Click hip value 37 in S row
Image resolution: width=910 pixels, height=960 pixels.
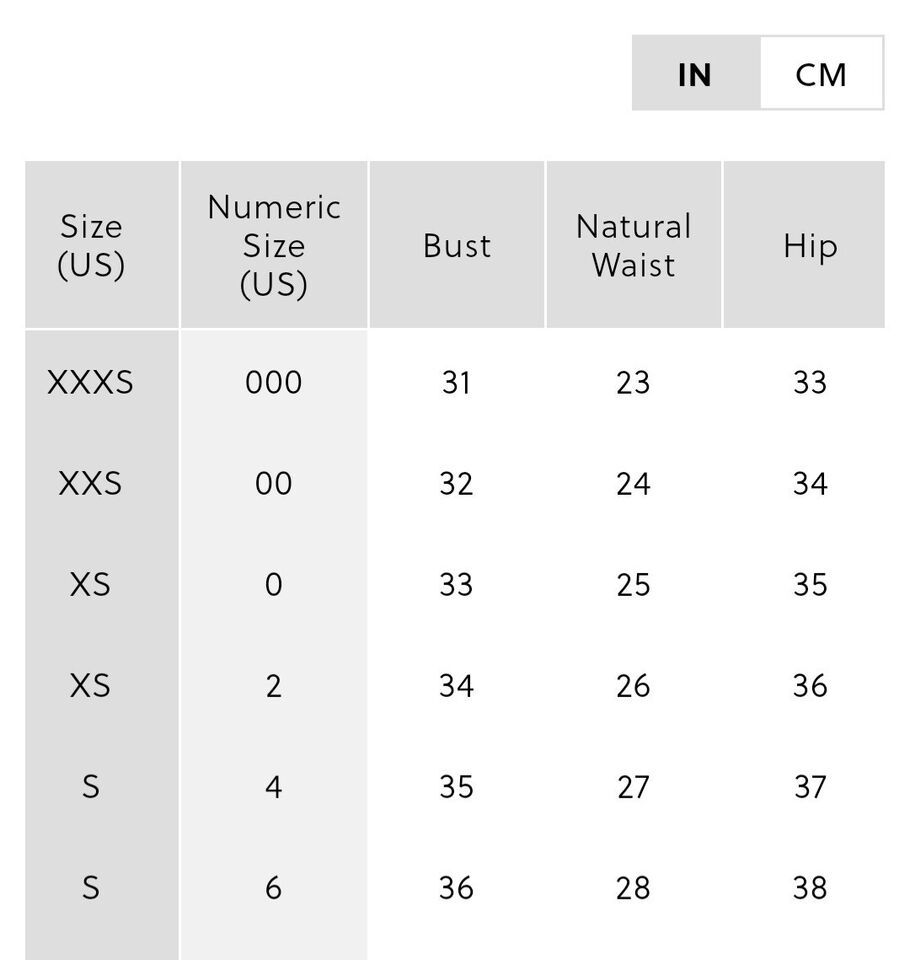[x=810, y=787]
